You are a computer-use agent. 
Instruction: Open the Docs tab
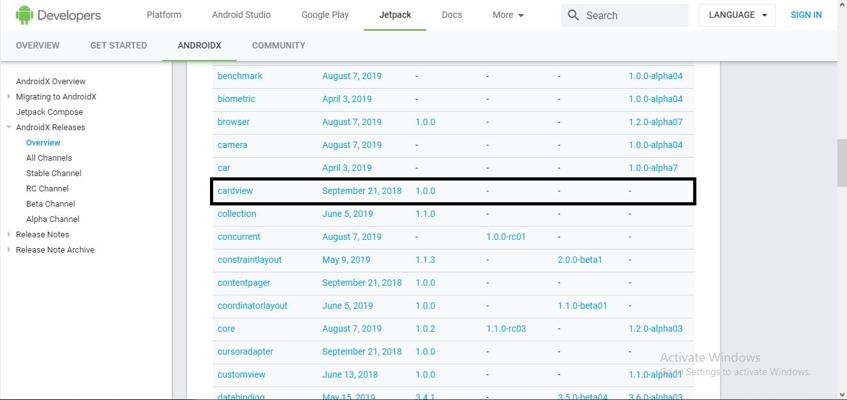tap(452, 15)
